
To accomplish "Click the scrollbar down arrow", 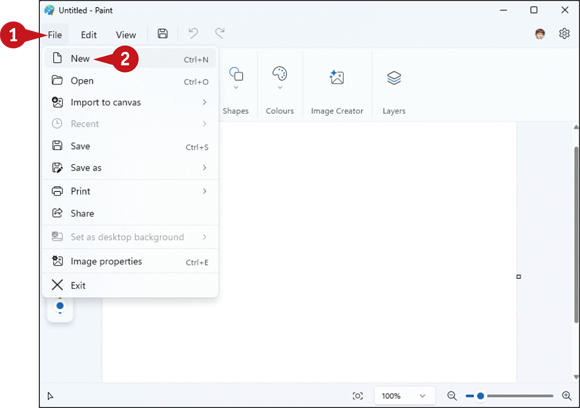I will [576, 377].
